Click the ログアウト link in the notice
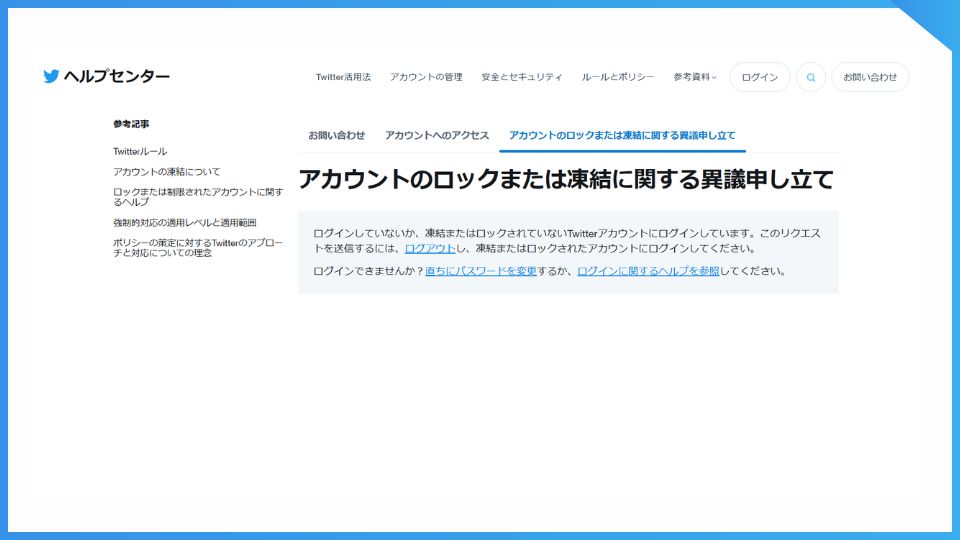 click(430, 248)
